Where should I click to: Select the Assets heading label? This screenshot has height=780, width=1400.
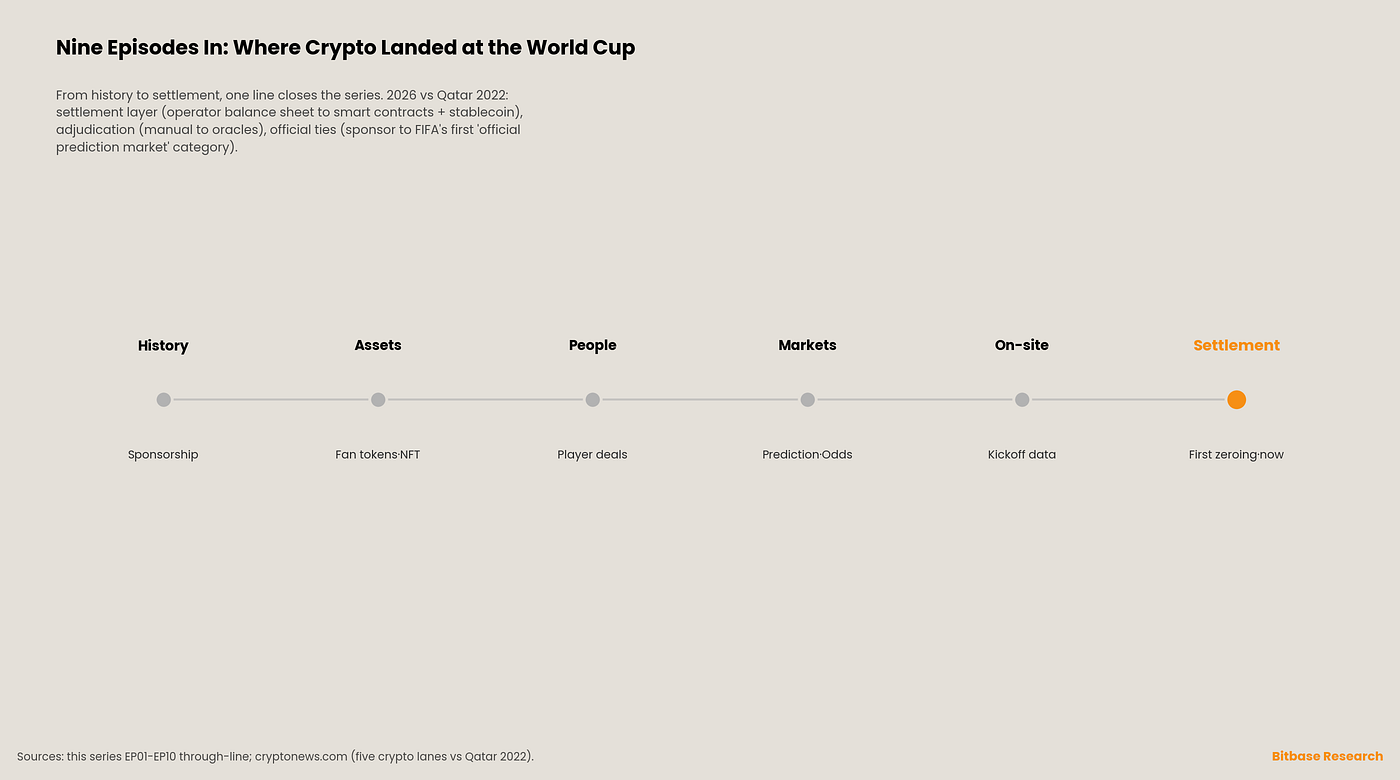coord(378,345)
